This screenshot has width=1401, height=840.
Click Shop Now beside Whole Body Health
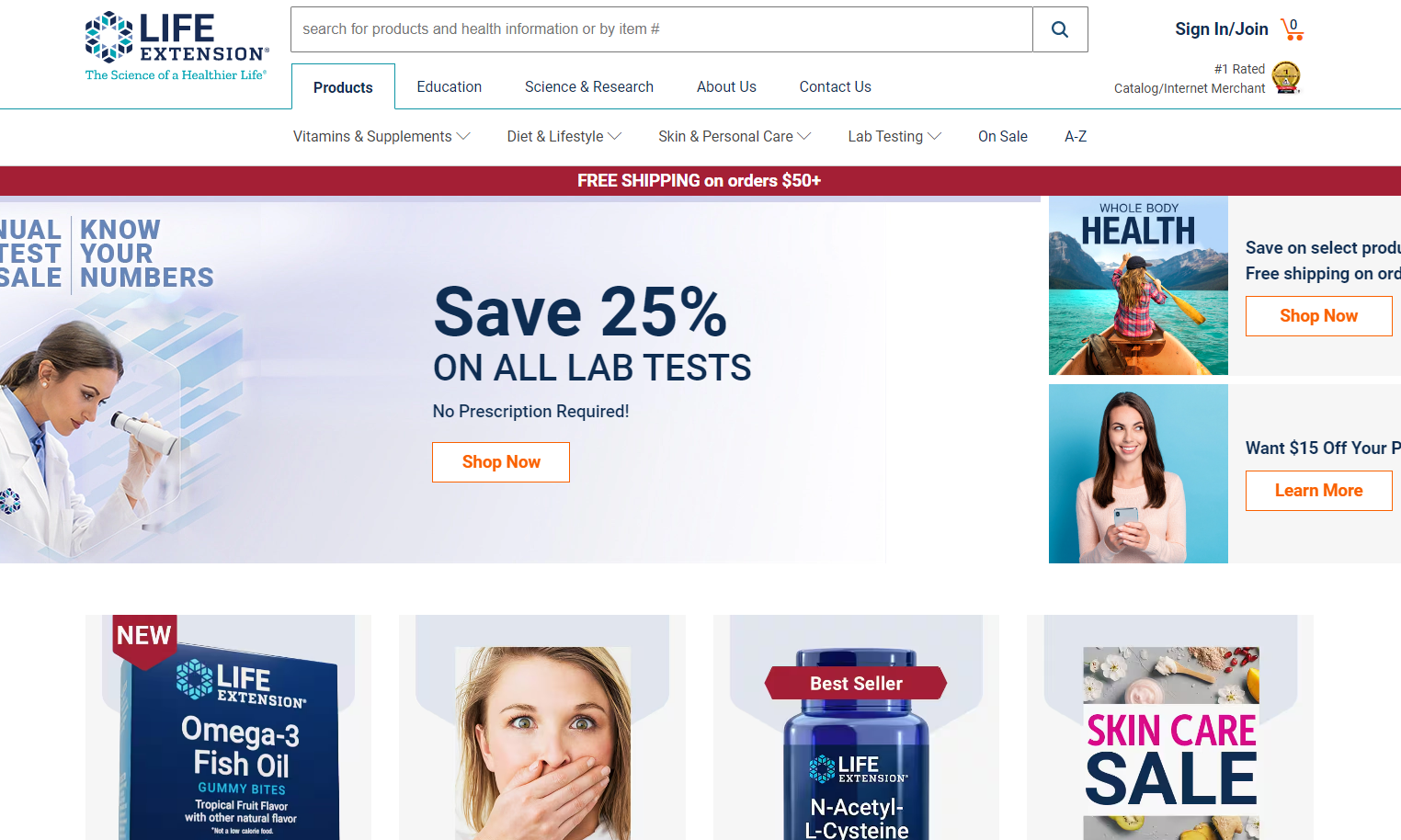click(1318, 316)
